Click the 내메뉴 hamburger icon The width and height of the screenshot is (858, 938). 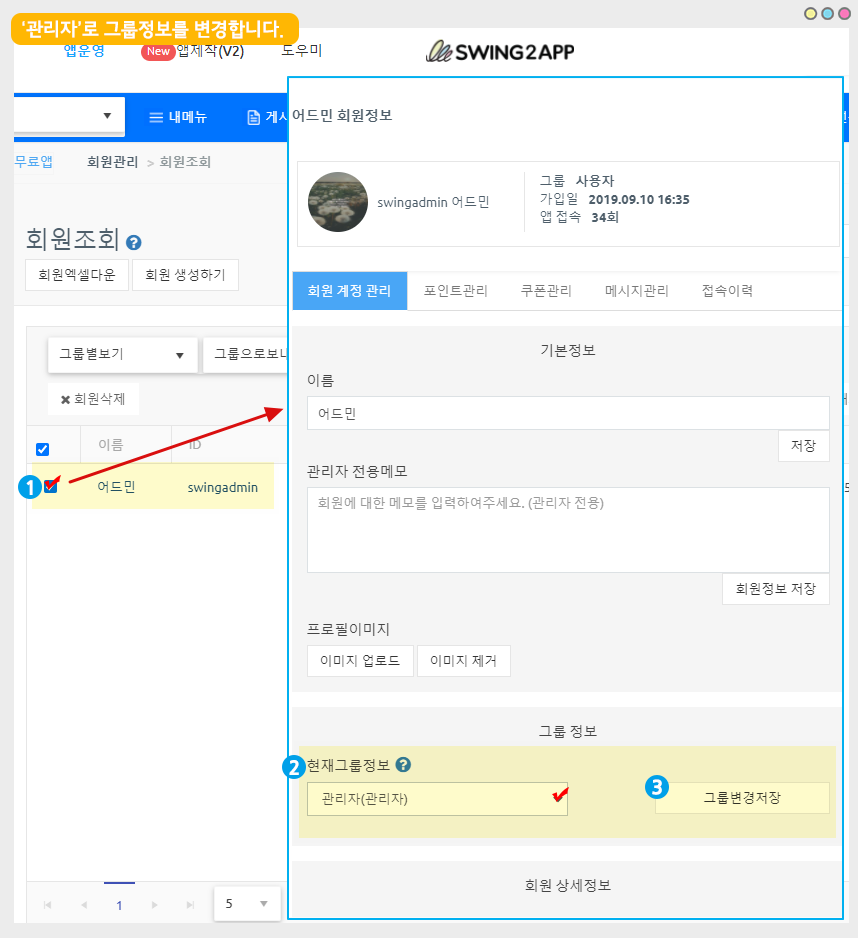[156, 117]
